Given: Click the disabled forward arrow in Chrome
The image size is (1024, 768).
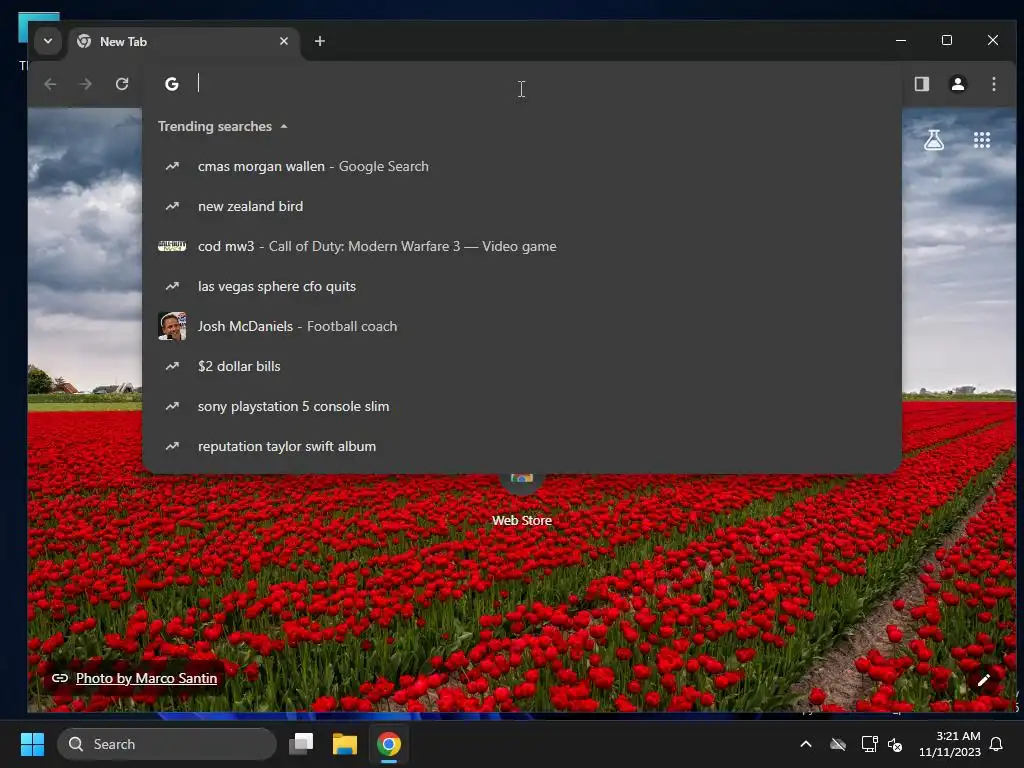Looking at the screenshot, I should click(x=86, y=84).
